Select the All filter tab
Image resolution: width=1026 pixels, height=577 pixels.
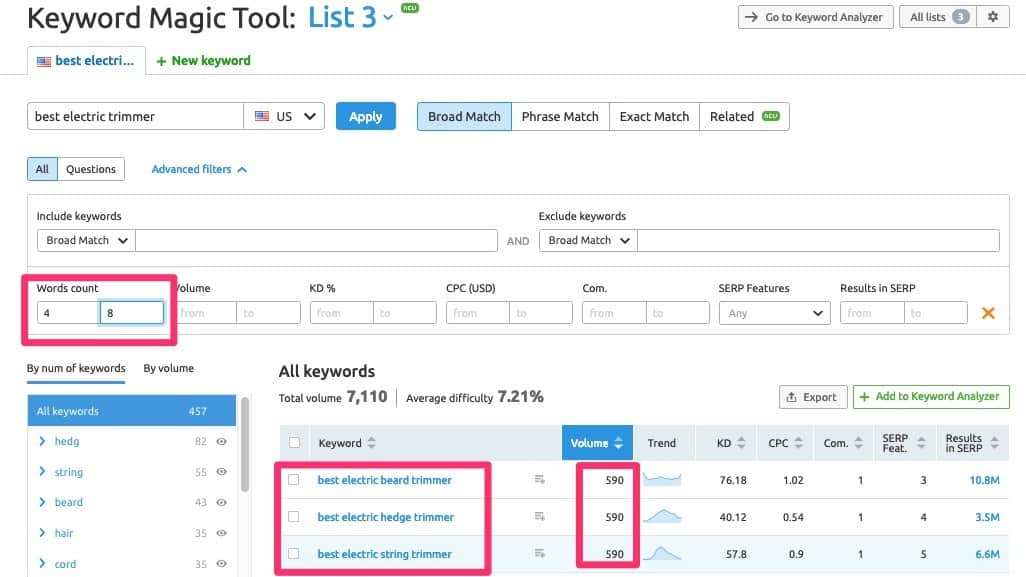click(43, 169)
